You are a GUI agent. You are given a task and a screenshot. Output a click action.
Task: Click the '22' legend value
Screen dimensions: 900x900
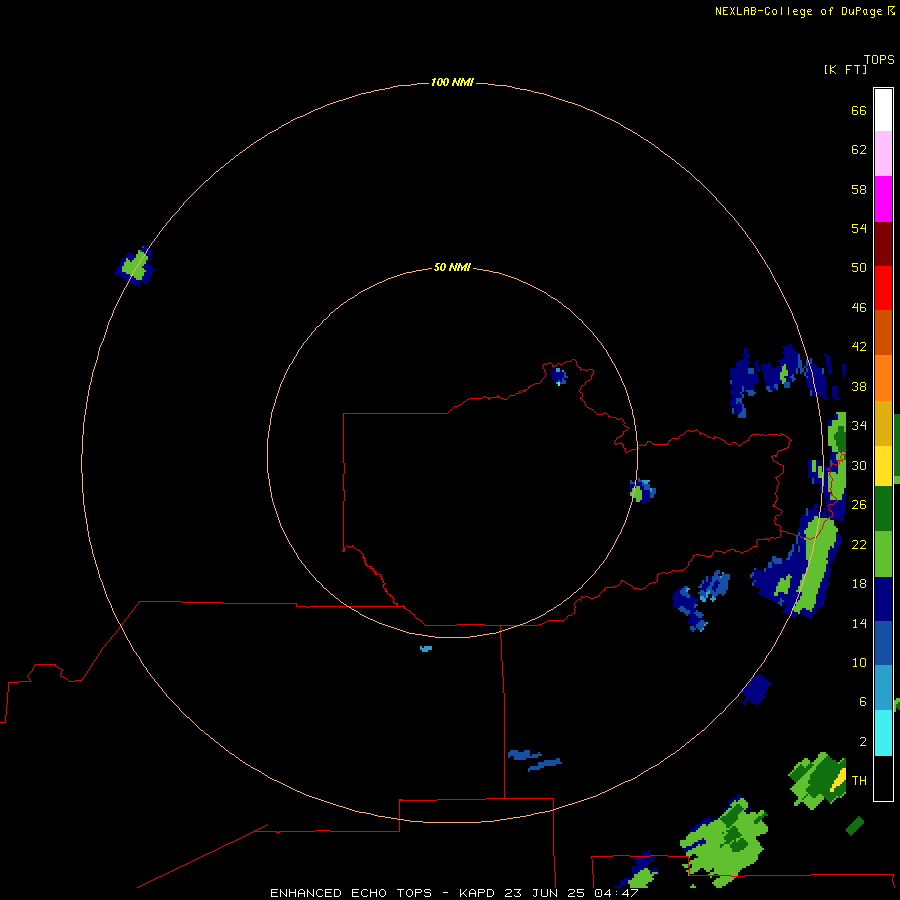pos(859,544)
